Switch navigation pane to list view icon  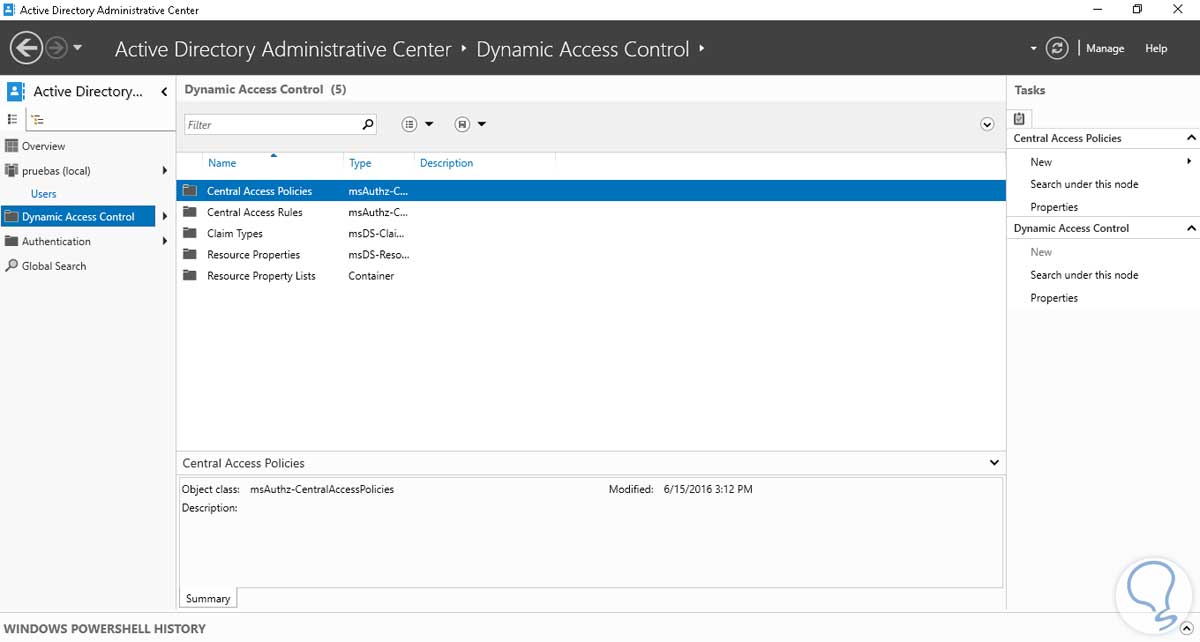tap(13, 119)
